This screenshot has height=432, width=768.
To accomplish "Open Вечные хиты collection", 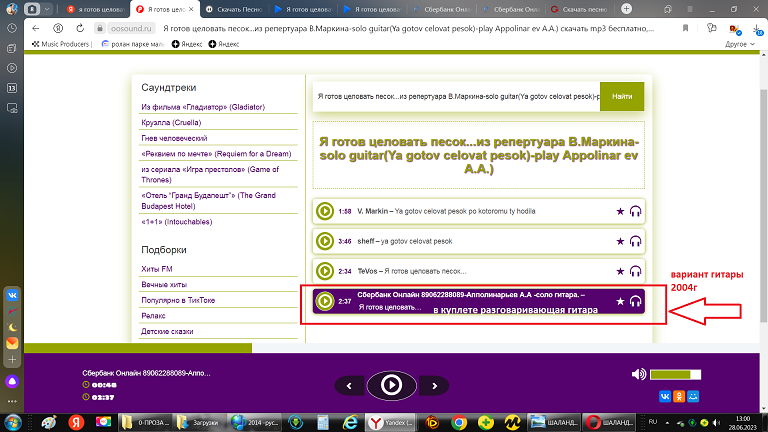I will [164, 285].
